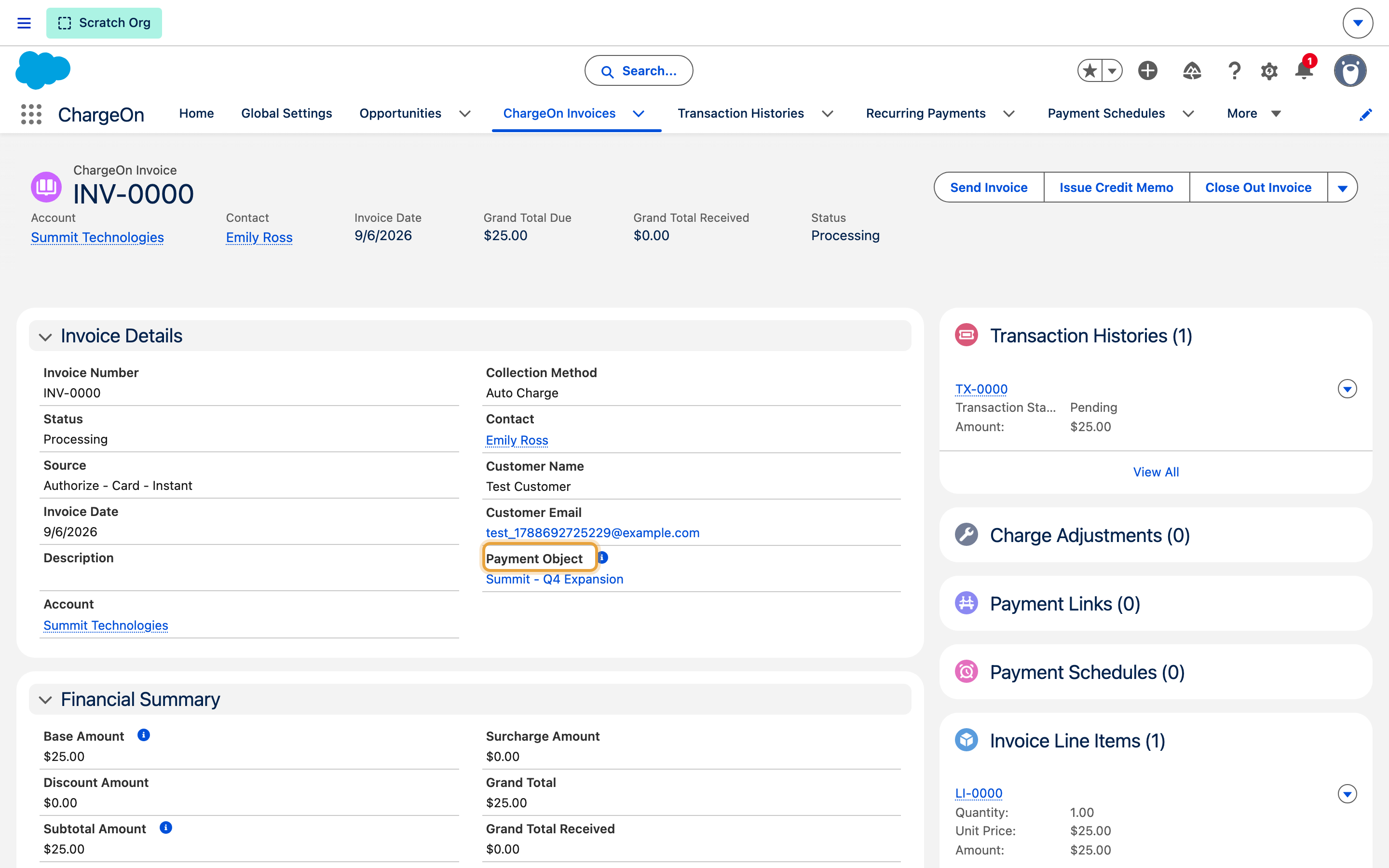This screenshot has height=868, width=1389.
Task: Open Summit Technologies link under Account
Action: click(x=106, y=625)
